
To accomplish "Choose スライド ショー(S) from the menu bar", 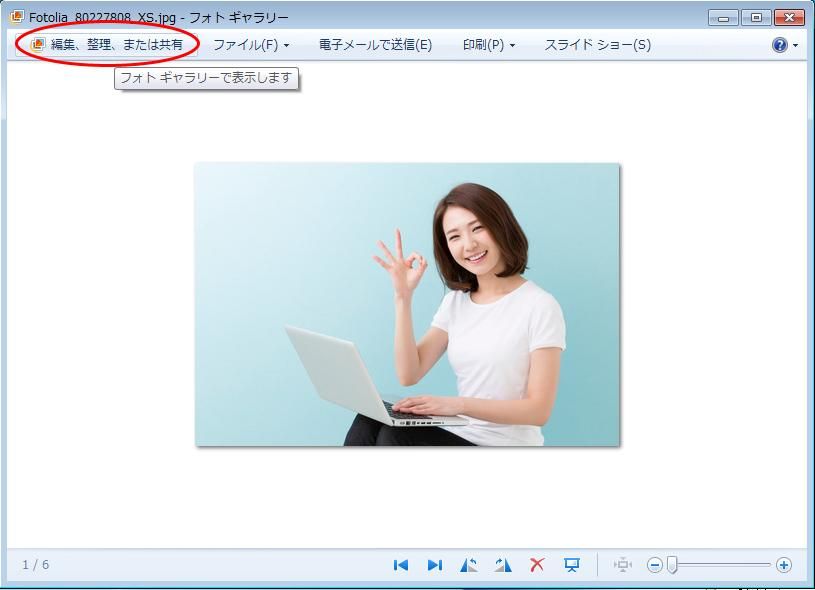I will tap(597, 44).
